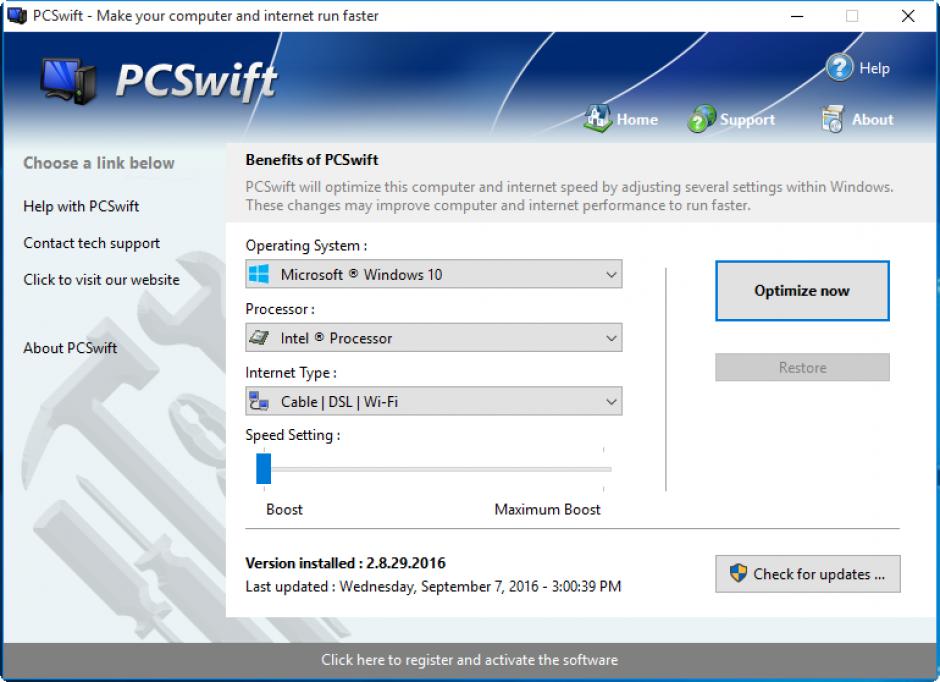Click the Benefits of PCSwift heading
The height and width of the screenshot is (682, 940).
312,160
